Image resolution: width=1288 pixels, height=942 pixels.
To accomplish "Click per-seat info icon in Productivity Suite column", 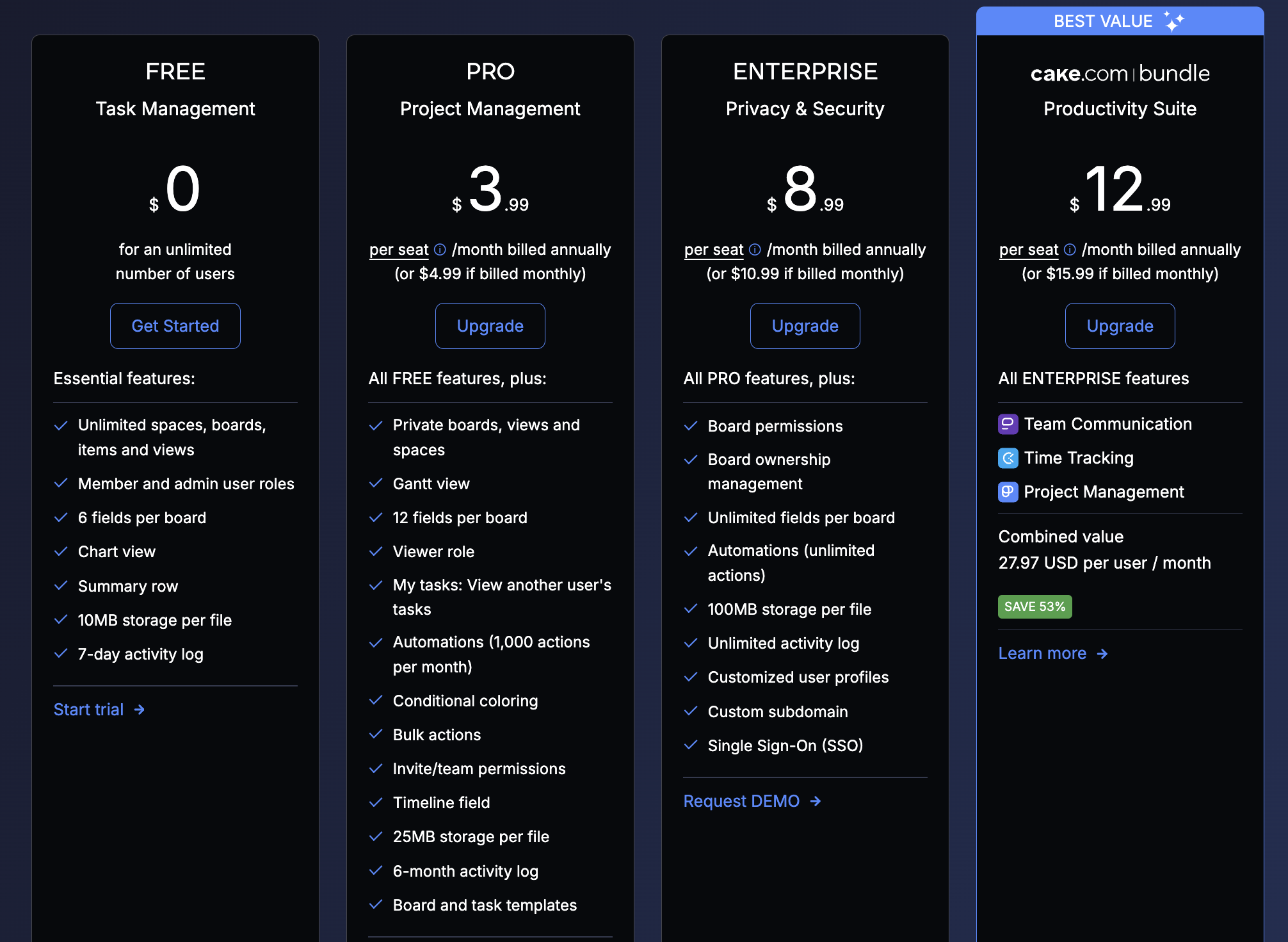I will pyautogui.click(x=1070, y=250).
